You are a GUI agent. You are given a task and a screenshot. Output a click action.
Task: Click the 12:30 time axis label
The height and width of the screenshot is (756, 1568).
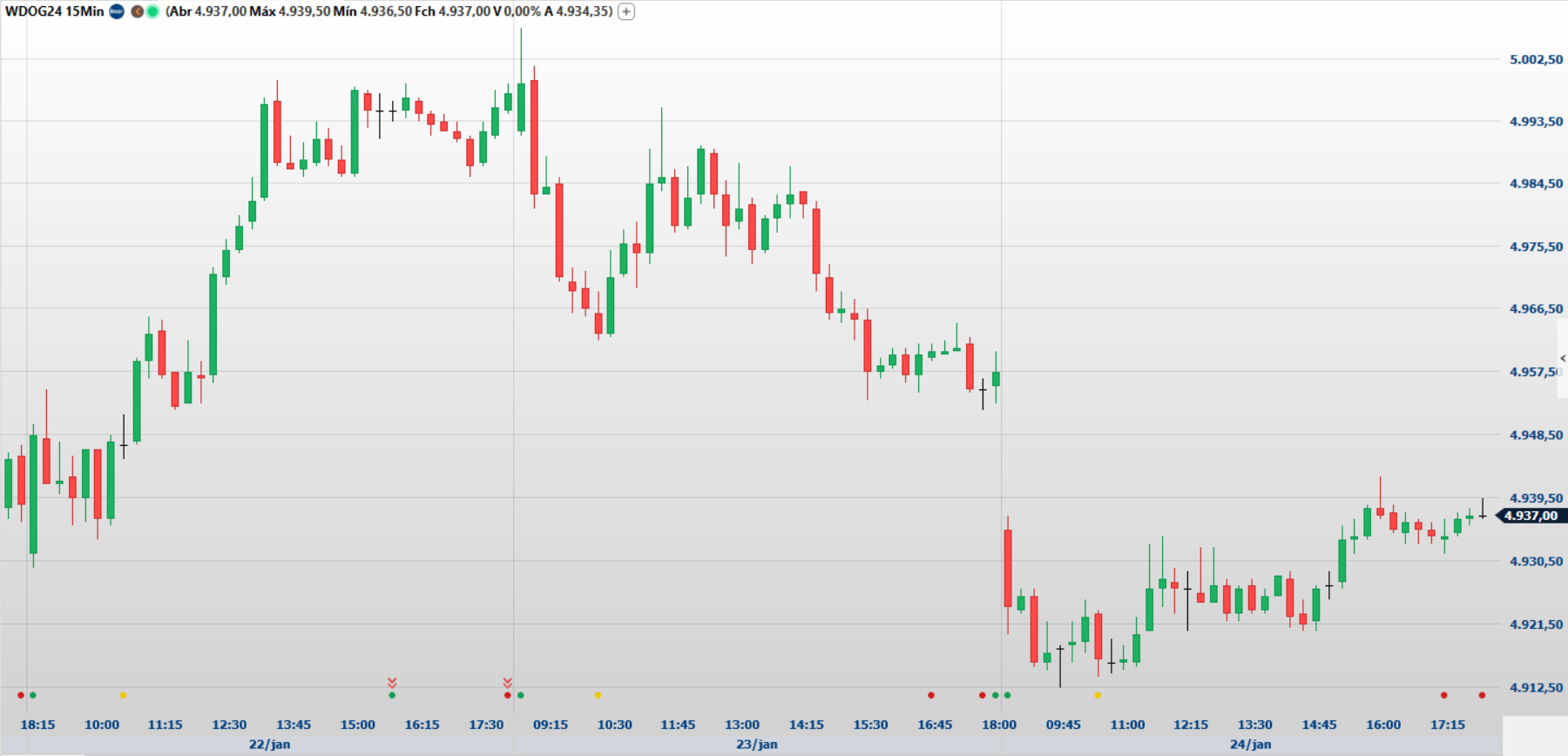[229, 725]
